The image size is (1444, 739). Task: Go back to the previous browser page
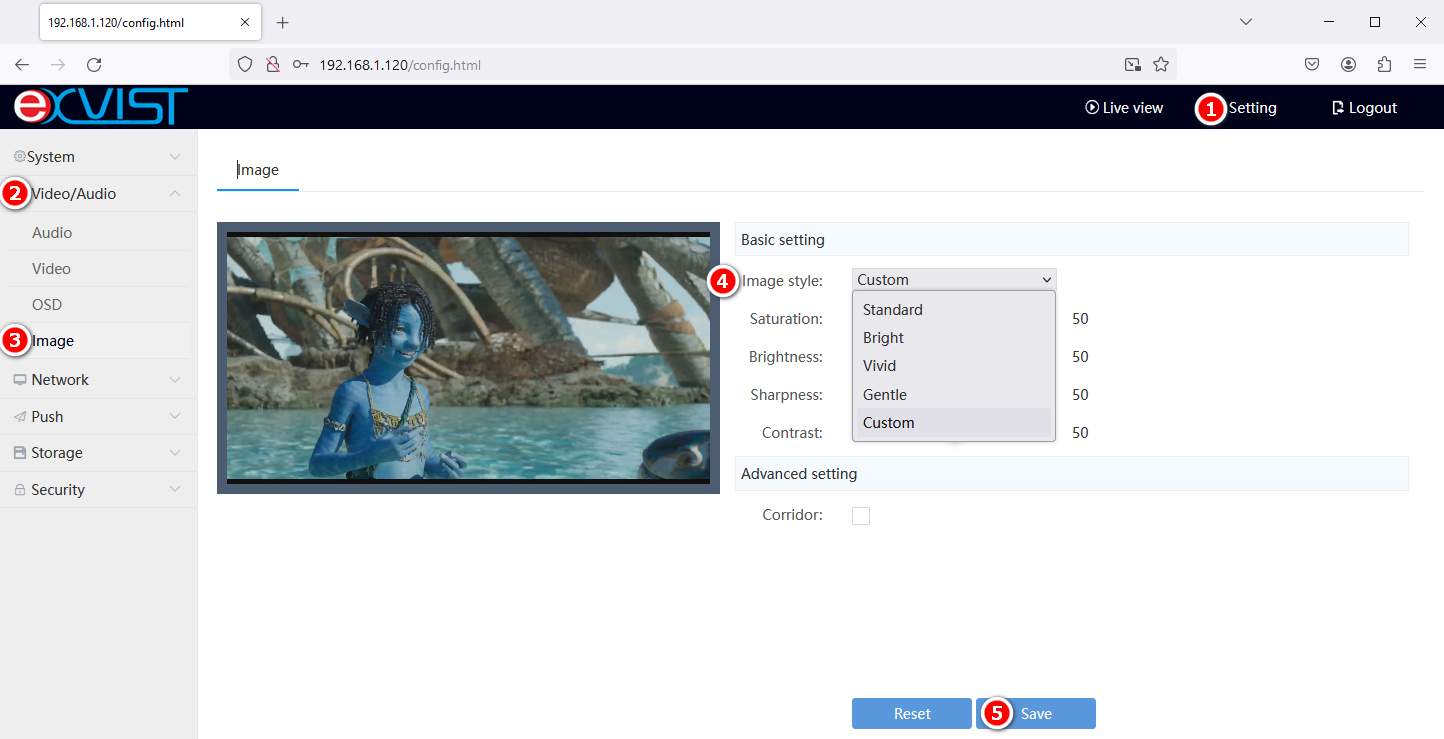[x=22, y=64]
